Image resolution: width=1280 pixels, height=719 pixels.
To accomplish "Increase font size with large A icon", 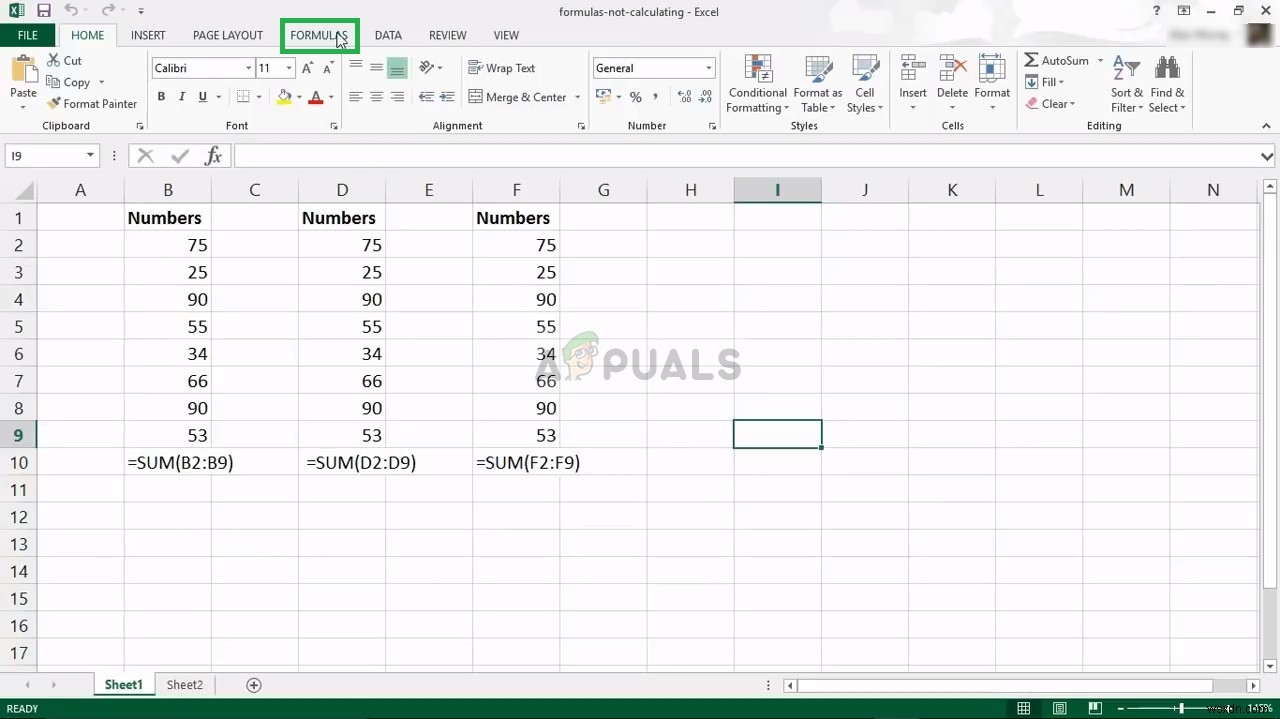I will (x=308, y=68).
